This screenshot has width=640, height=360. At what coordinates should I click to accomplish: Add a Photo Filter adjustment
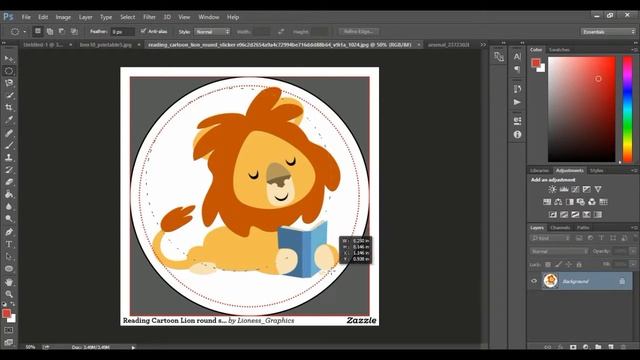(581, 202)
